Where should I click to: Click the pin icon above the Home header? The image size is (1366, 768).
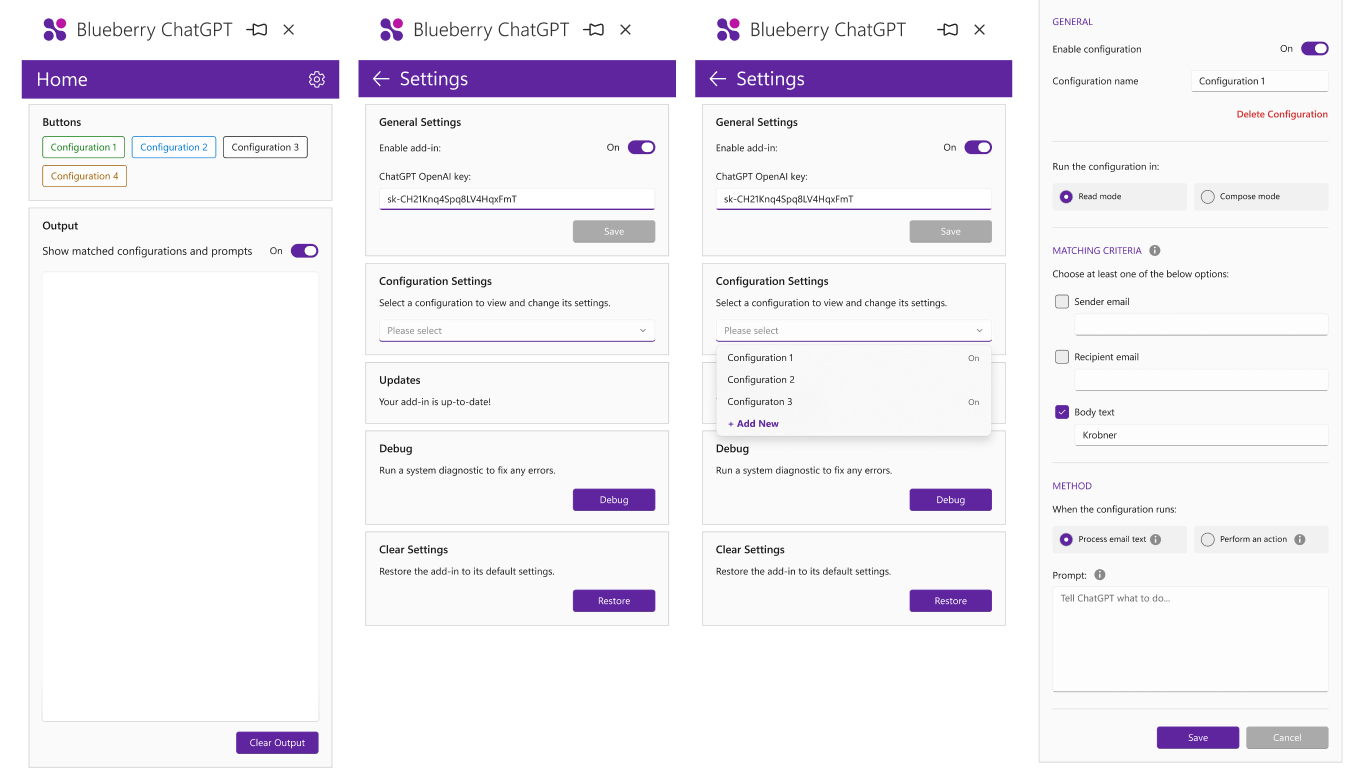pyautogui.click(x=258, y=30)
